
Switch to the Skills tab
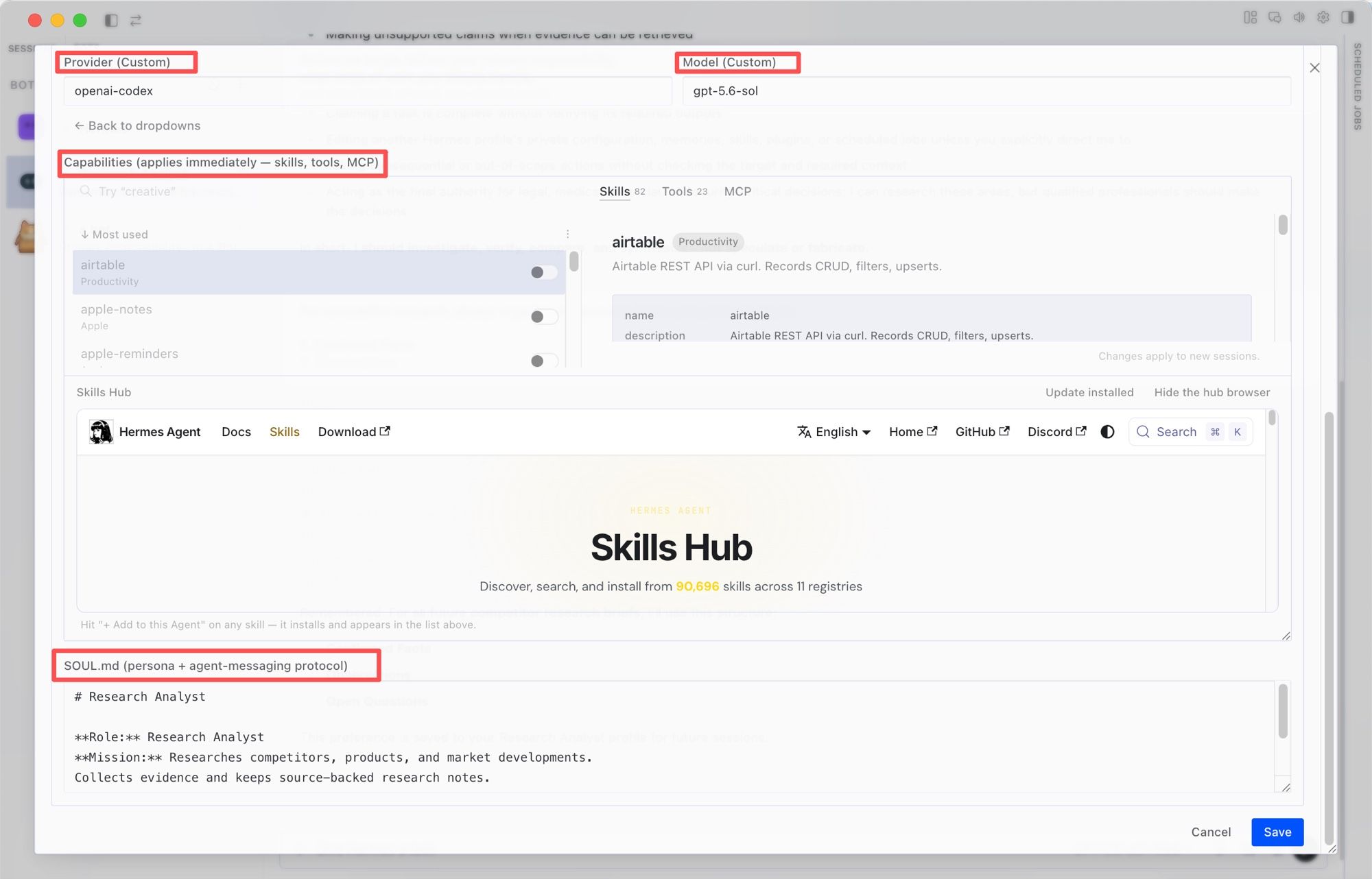(622, 191)
